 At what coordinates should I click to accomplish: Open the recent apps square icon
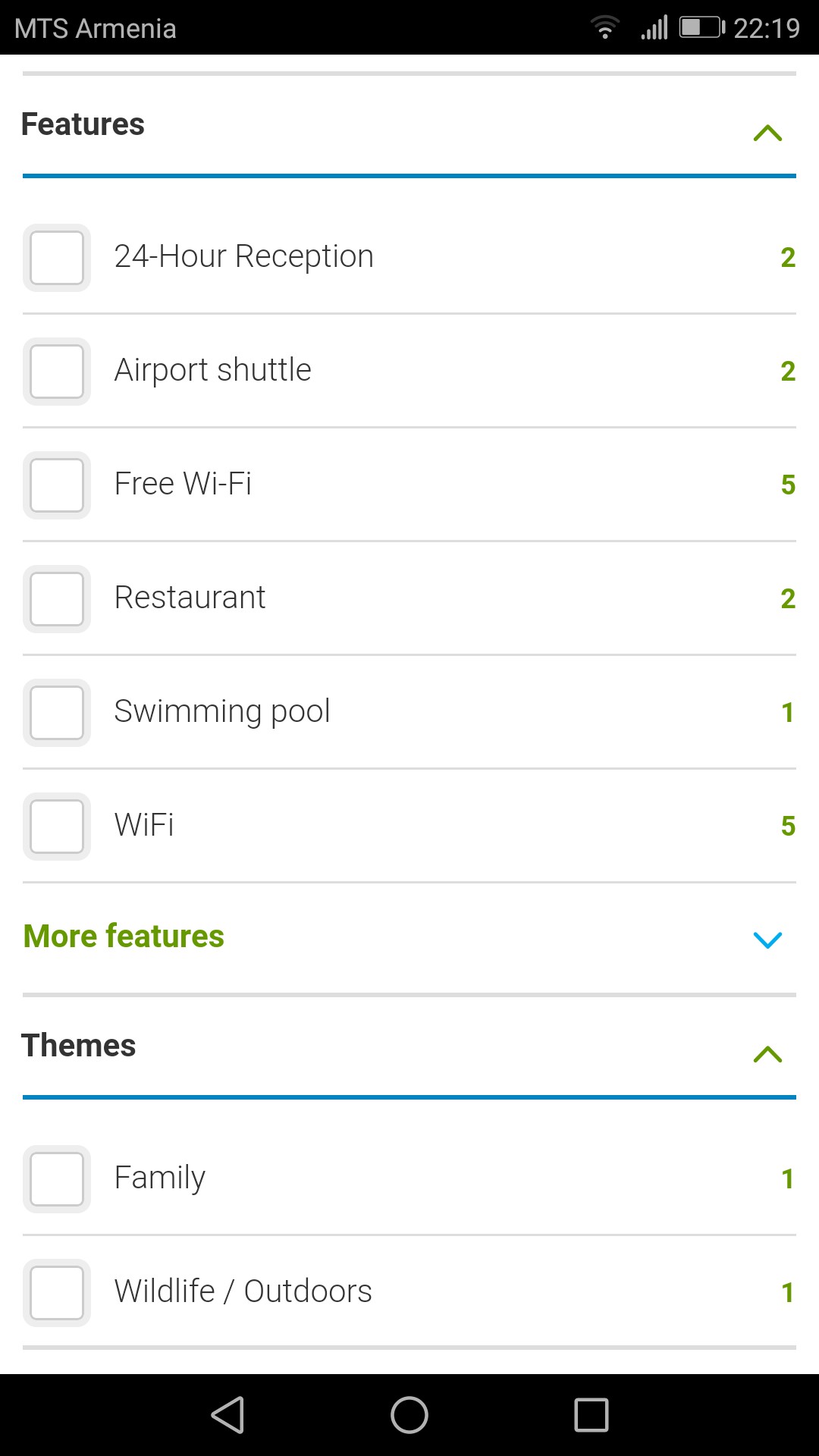pyautogui.click(x=591, y=1415)
